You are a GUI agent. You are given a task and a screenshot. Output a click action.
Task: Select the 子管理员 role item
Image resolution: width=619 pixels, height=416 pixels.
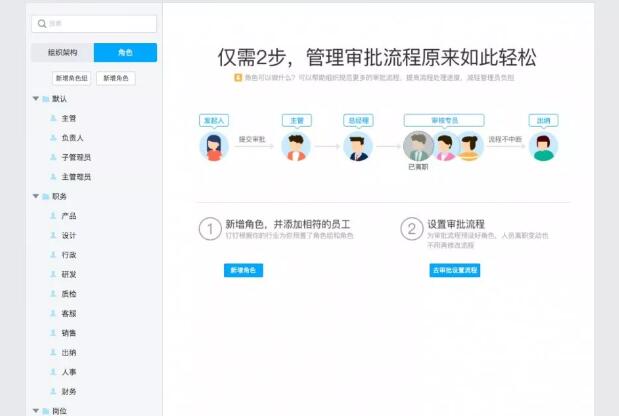point(75,157)
